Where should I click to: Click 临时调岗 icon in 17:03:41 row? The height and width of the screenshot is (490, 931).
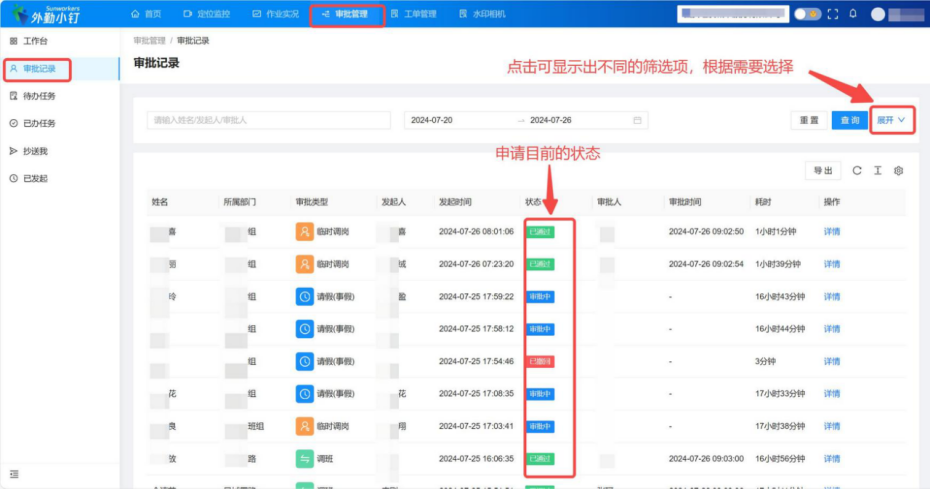tap(305, 426)
